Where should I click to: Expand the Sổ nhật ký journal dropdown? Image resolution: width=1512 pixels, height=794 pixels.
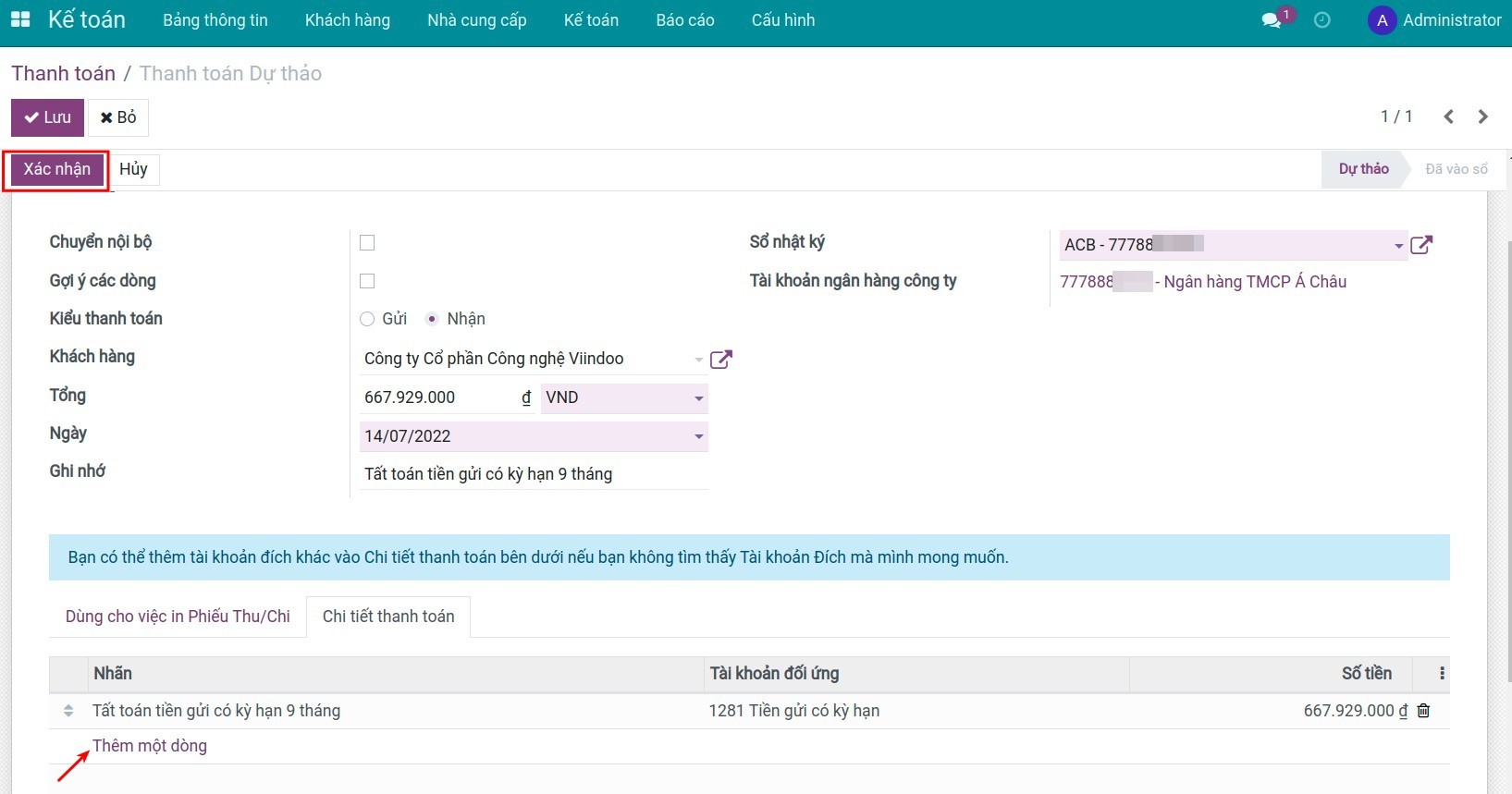tap(1398, 246)
